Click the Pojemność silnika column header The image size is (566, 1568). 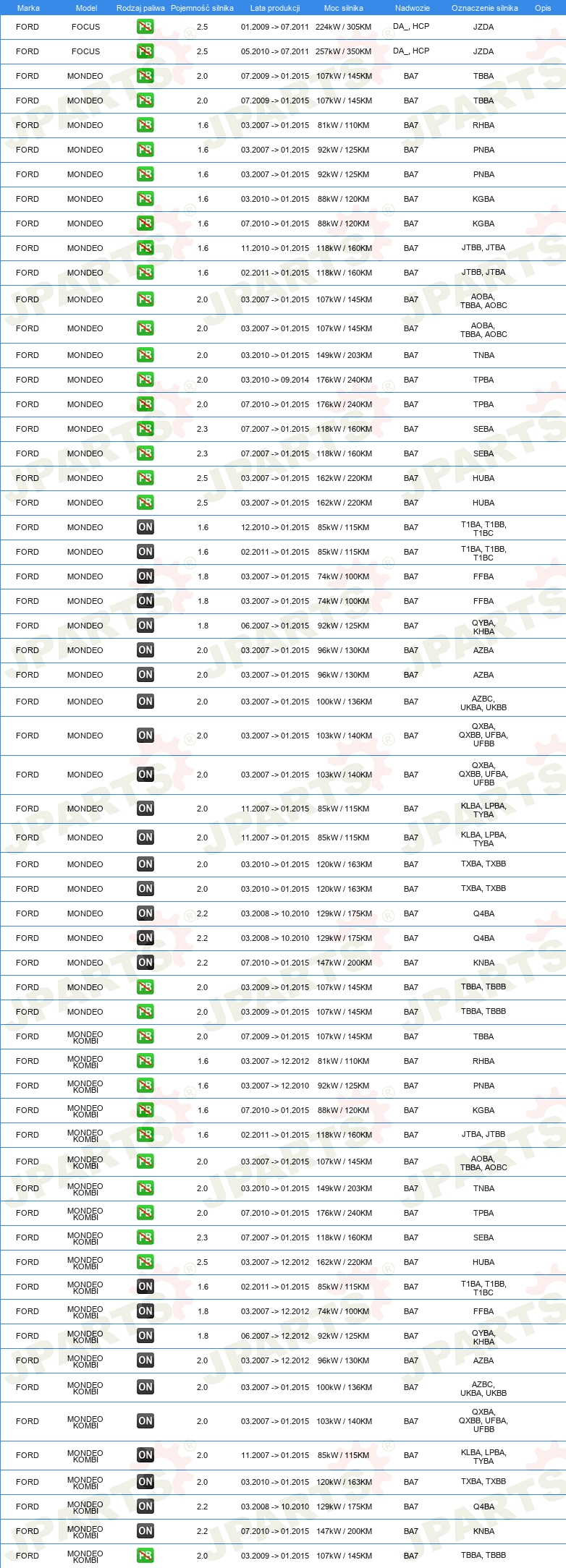pyautogui.click(x=202, y=8)
